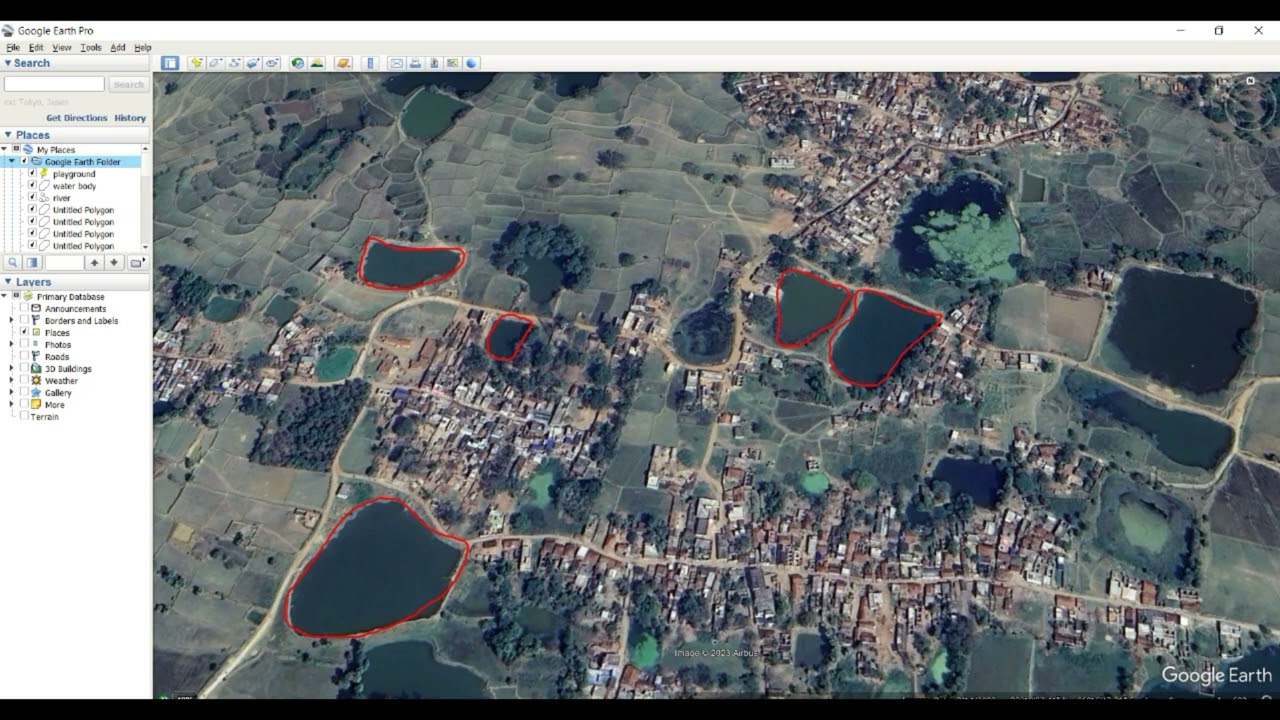Enable the 3D Buildings layer checkbox
The height and width of the screenshot is (720, 1280).
pyautogui.click(x=24, y=368)
